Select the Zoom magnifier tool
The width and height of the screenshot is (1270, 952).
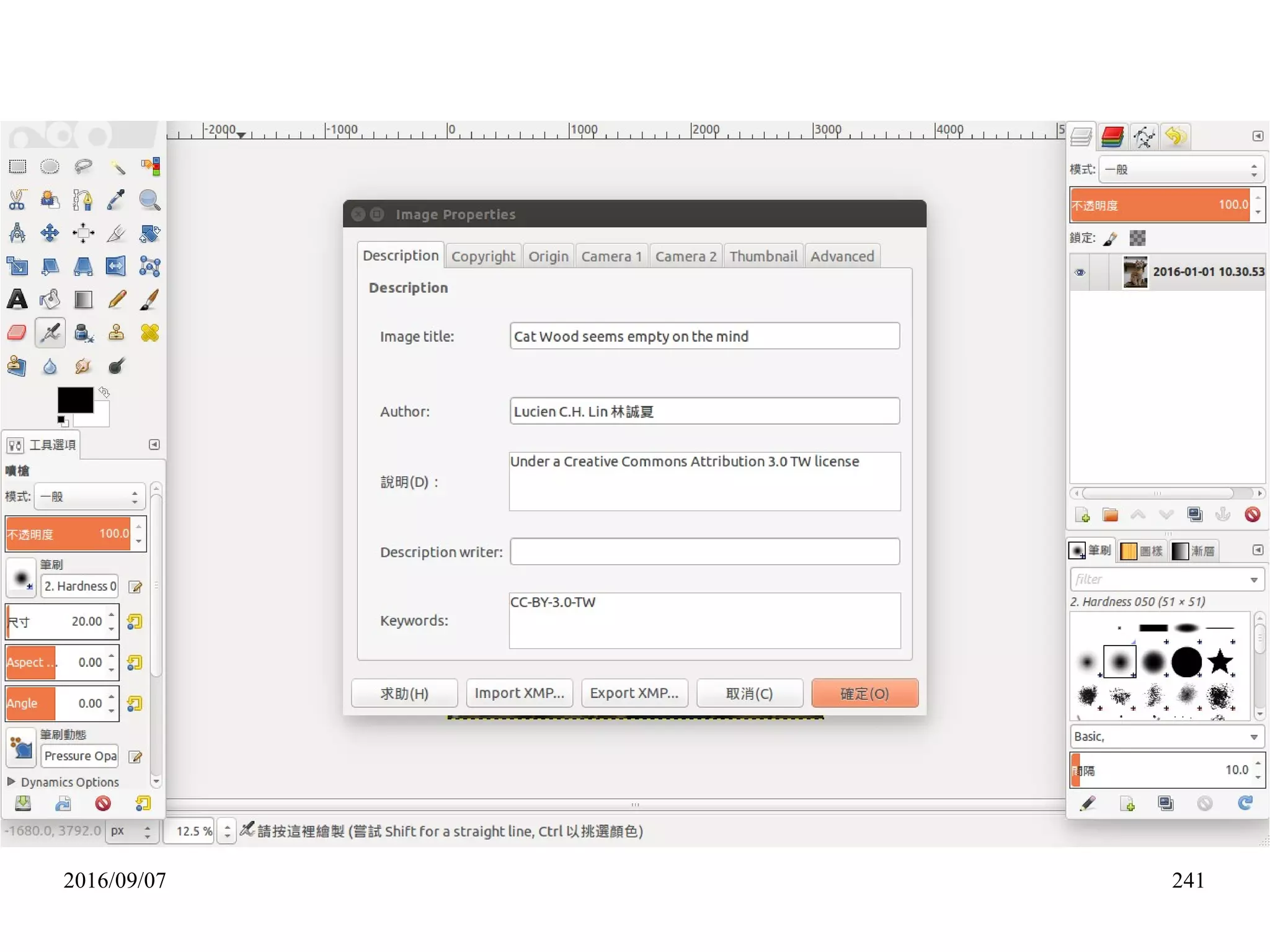(x=149, y=200)
